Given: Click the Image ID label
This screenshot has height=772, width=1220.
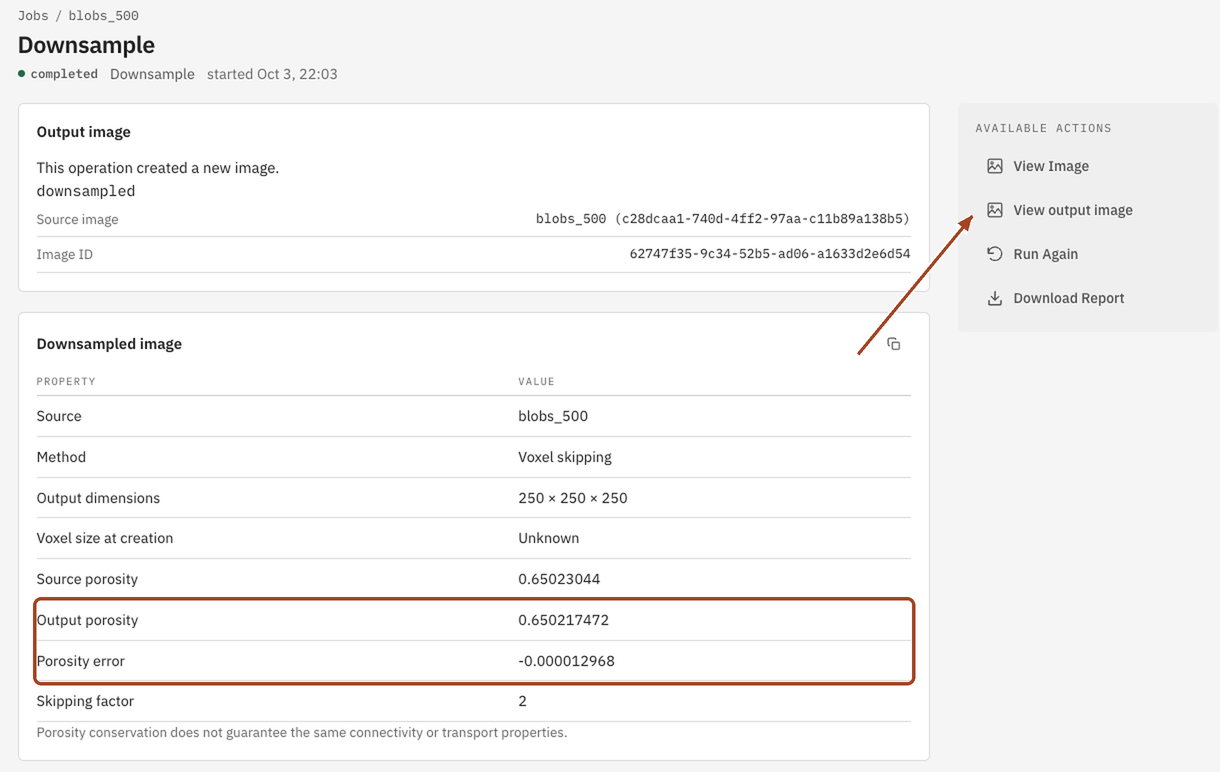Looking at the screenshot, I should click(x=65, y=254).
